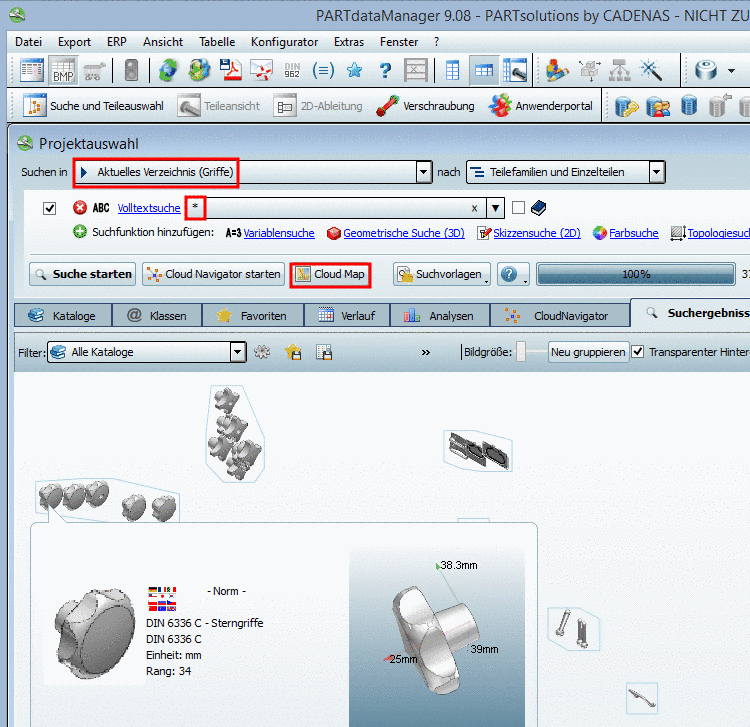Click the full text search input field
Viewport: 750px width, 727px height.
tap(335, 208)
